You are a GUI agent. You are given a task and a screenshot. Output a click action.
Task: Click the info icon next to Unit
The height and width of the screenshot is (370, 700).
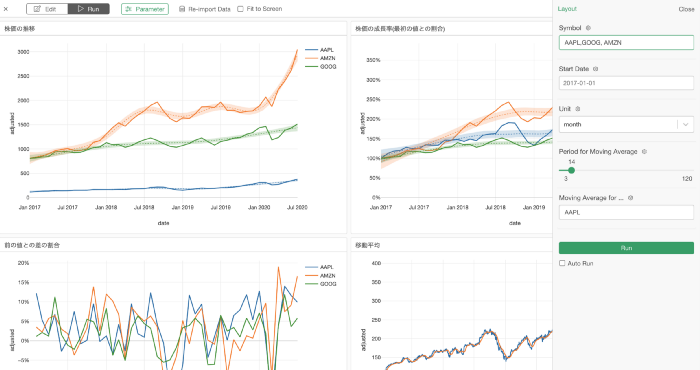tap(578, 109)
